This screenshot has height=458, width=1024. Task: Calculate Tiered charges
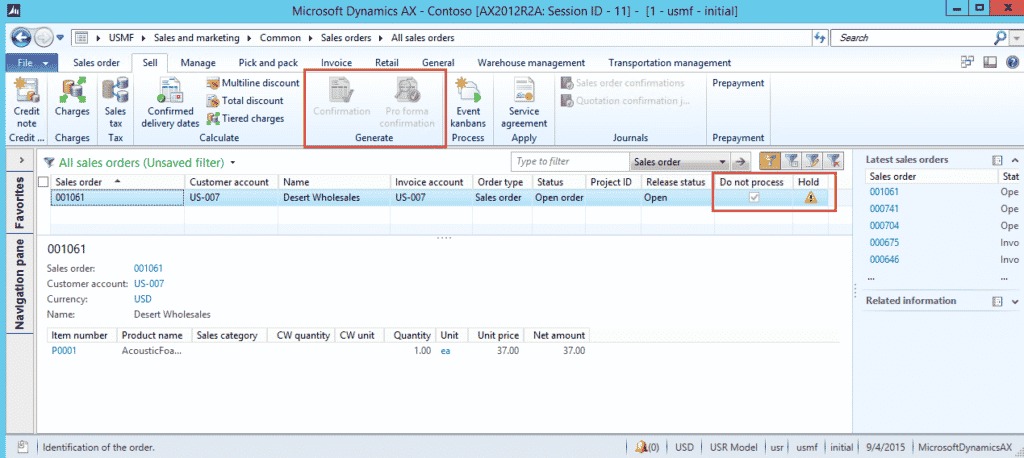click(245, 118)
